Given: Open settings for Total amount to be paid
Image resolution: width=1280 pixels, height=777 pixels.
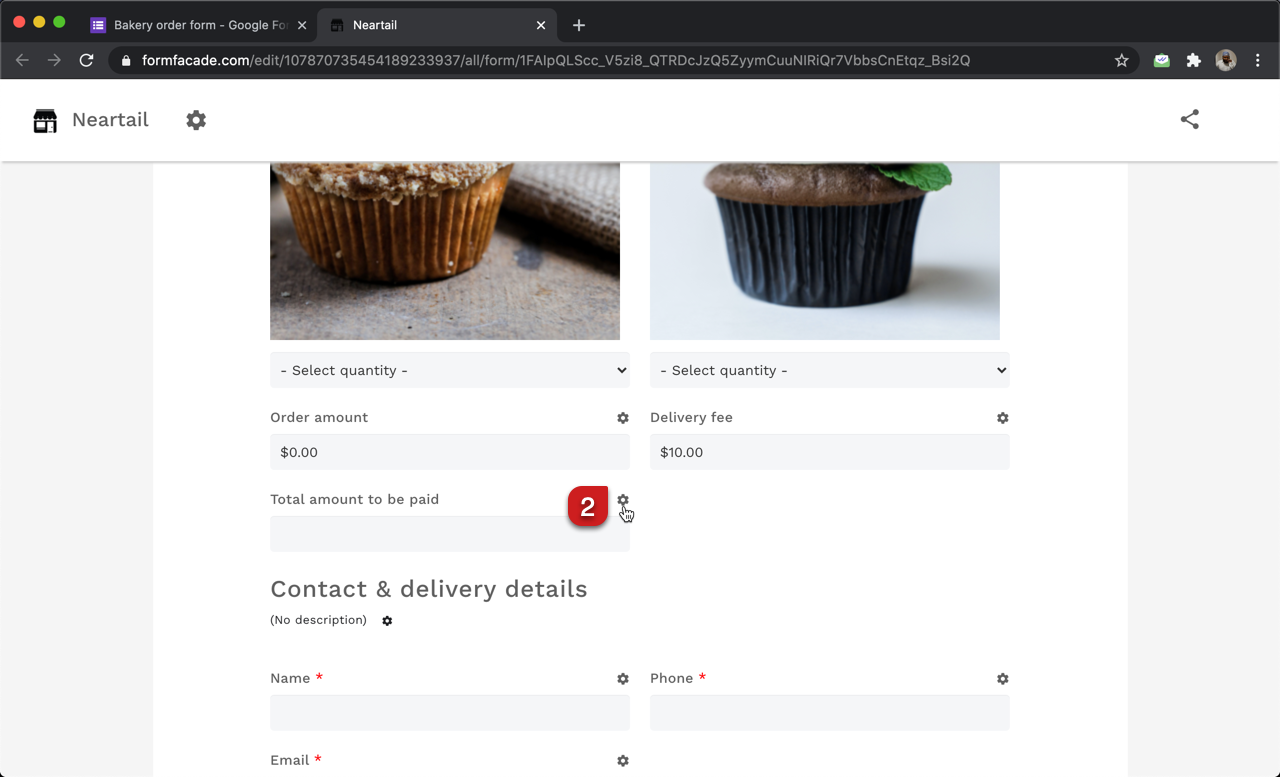Looking at the screenshot, I should 623,500.
